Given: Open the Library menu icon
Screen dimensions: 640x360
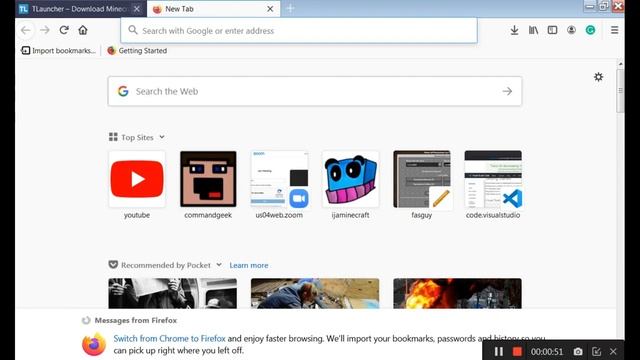Looking at the screenshot, I should click(533, 30).
